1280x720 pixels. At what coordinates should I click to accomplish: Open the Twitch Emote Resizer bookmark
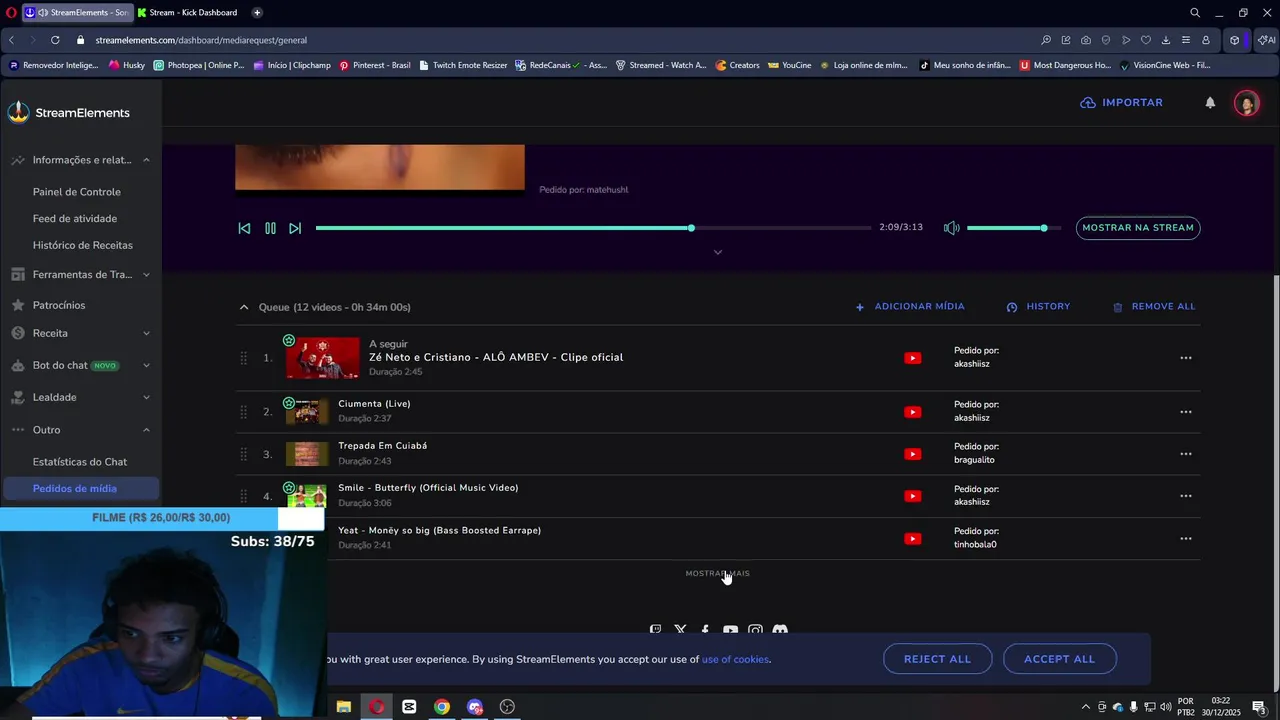coord(463,65)
